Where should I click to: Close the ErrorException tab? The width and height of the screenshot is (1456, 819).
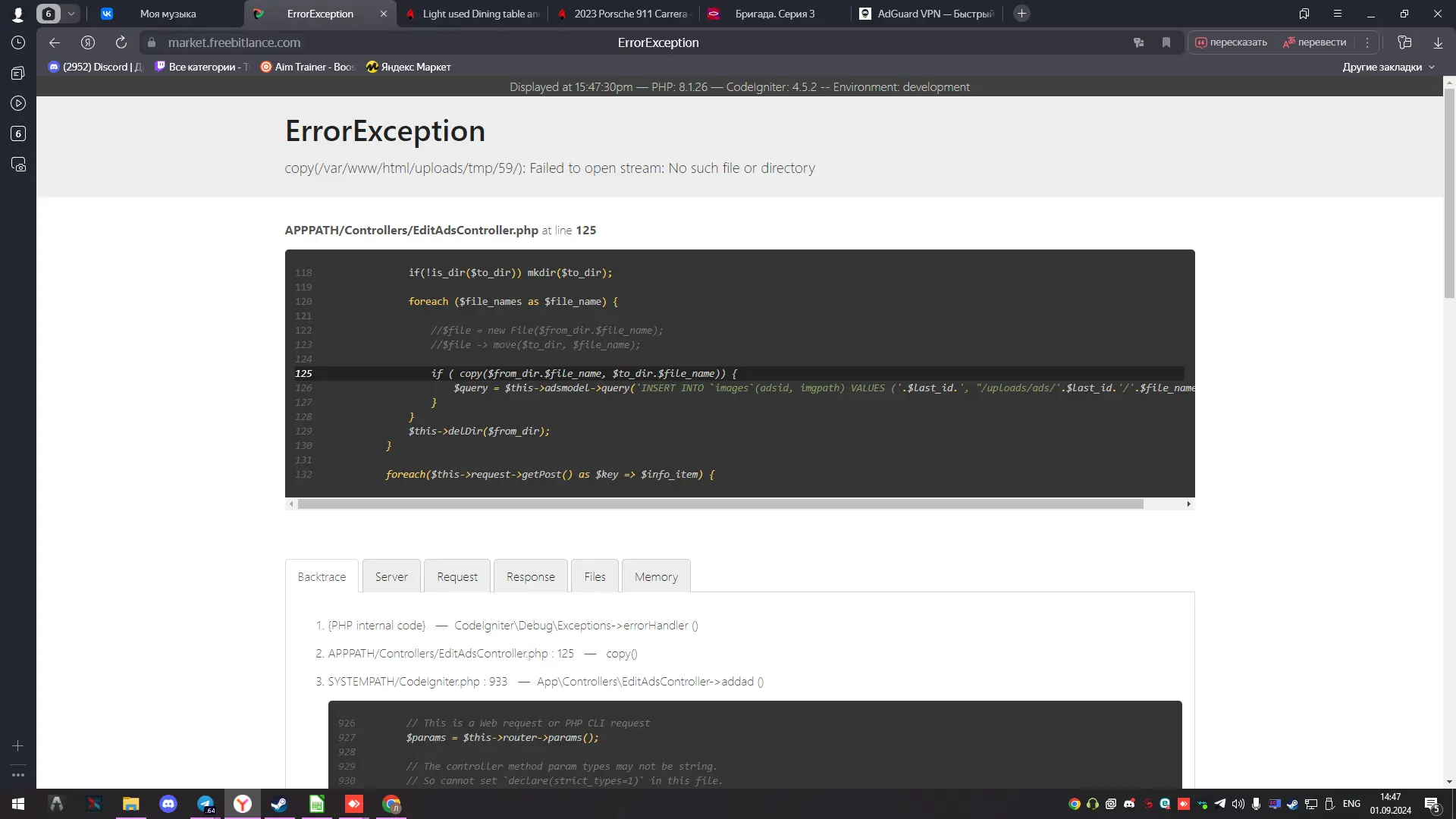pyautogui.click(x=383, y=14)
